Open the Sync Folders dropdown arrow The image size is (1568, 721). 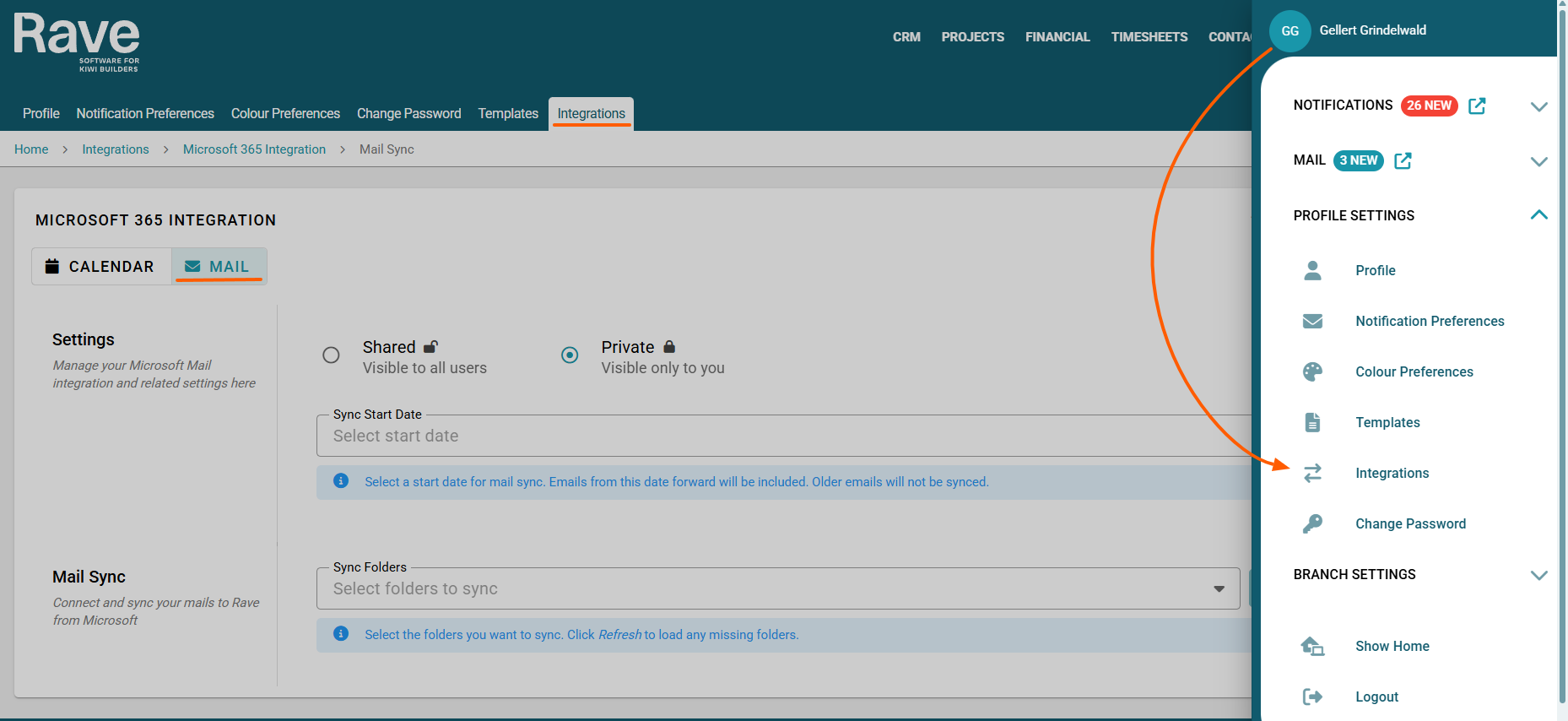click(x=1219, y=589)
